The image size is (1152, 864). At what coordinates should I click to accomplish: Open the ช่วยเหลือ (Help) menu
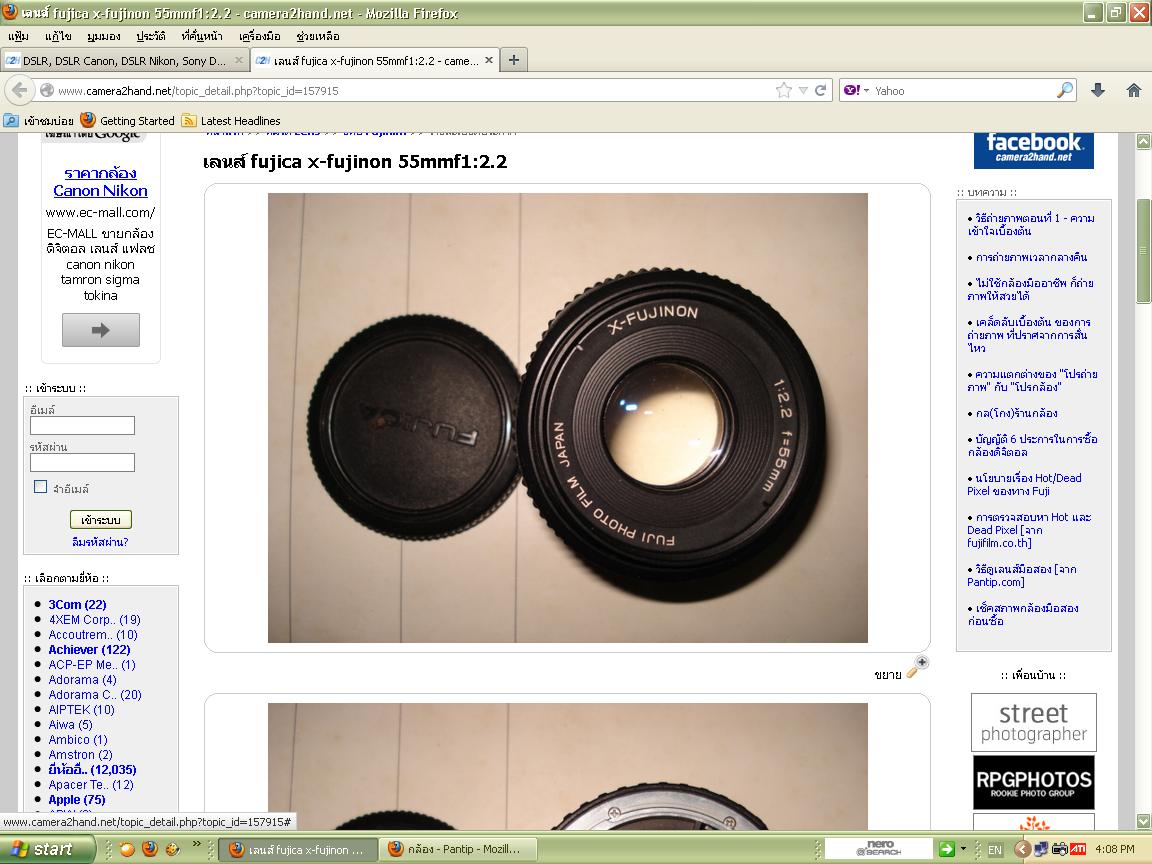click(x=317, y=36)
